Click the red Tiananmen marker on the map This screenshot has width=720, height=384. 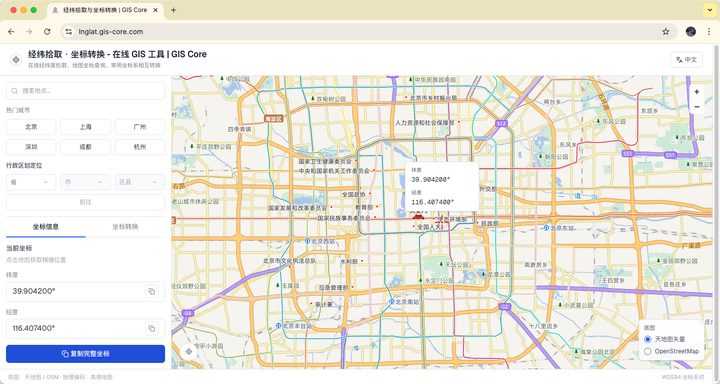pos(417,216)
